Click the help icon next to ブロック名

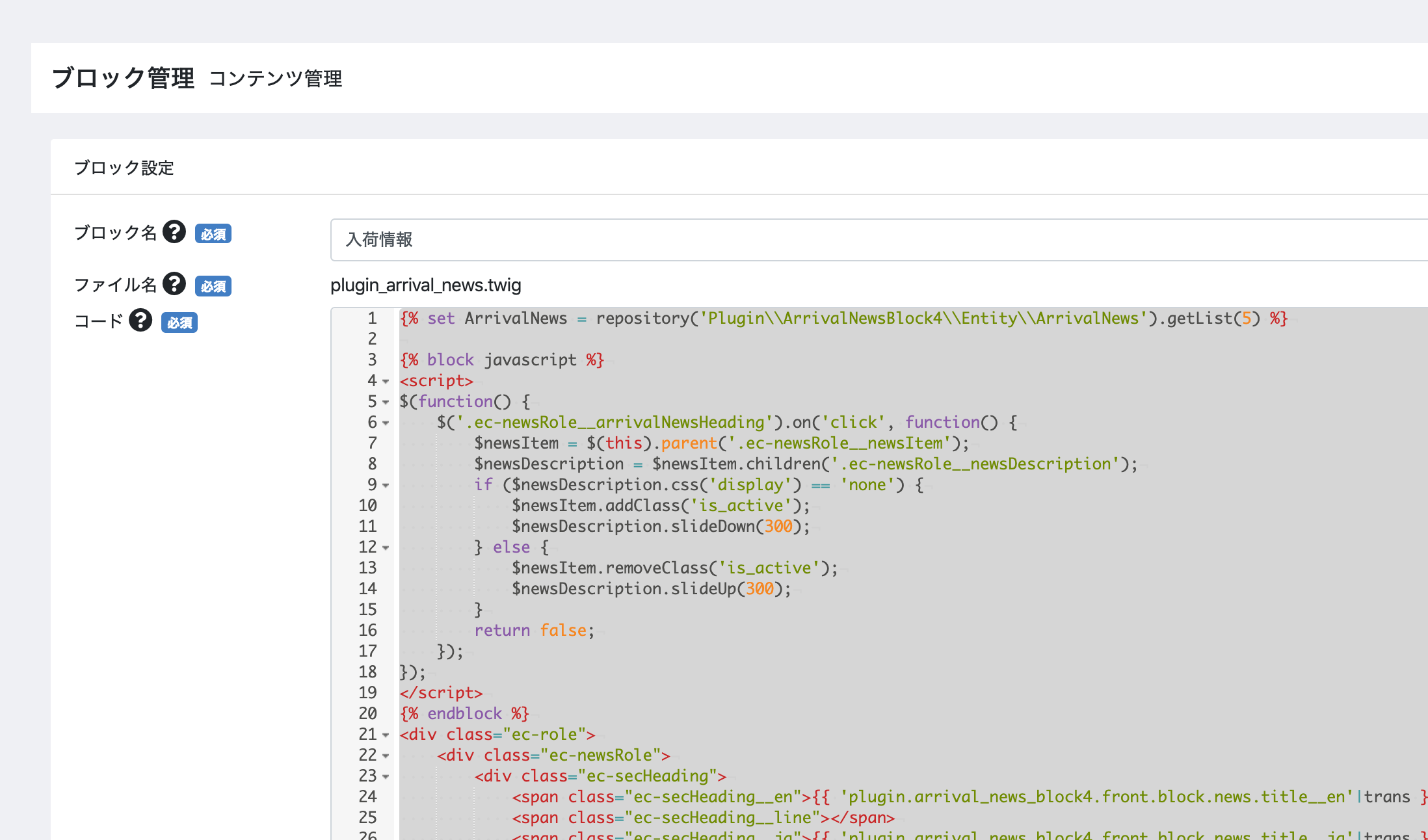pyautogui.click(x=174, y=231)
